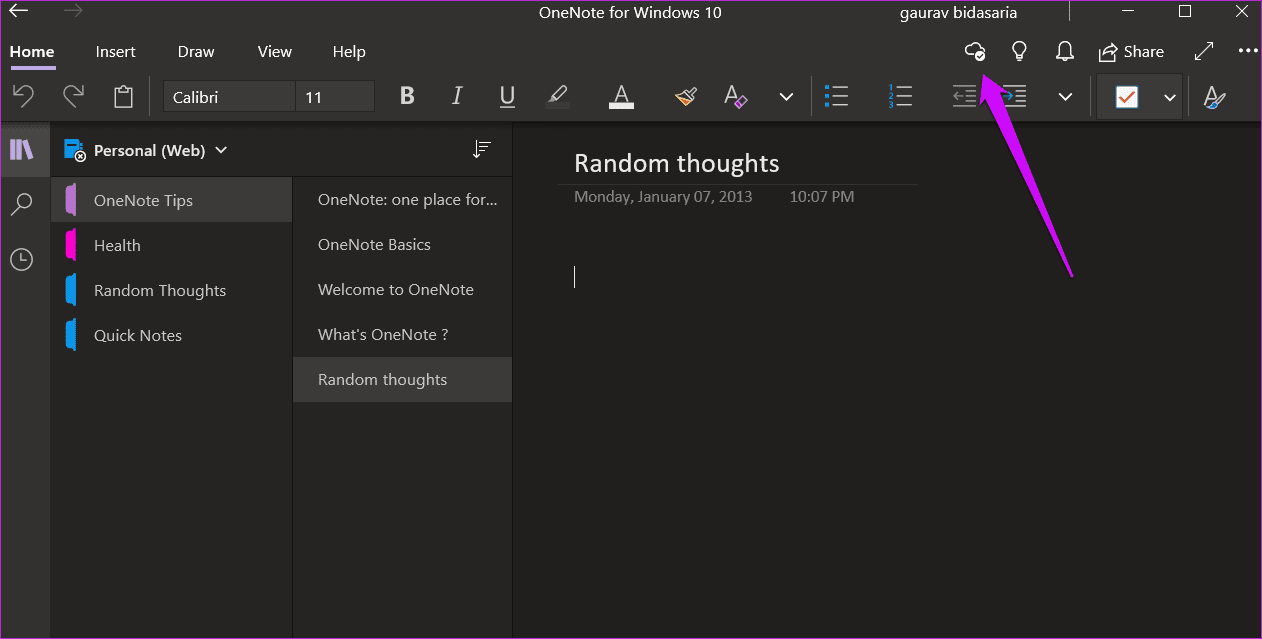
Task: Click the date Monday, January 07, 2013
Action: pyautogui.click(x=663, y=197)
